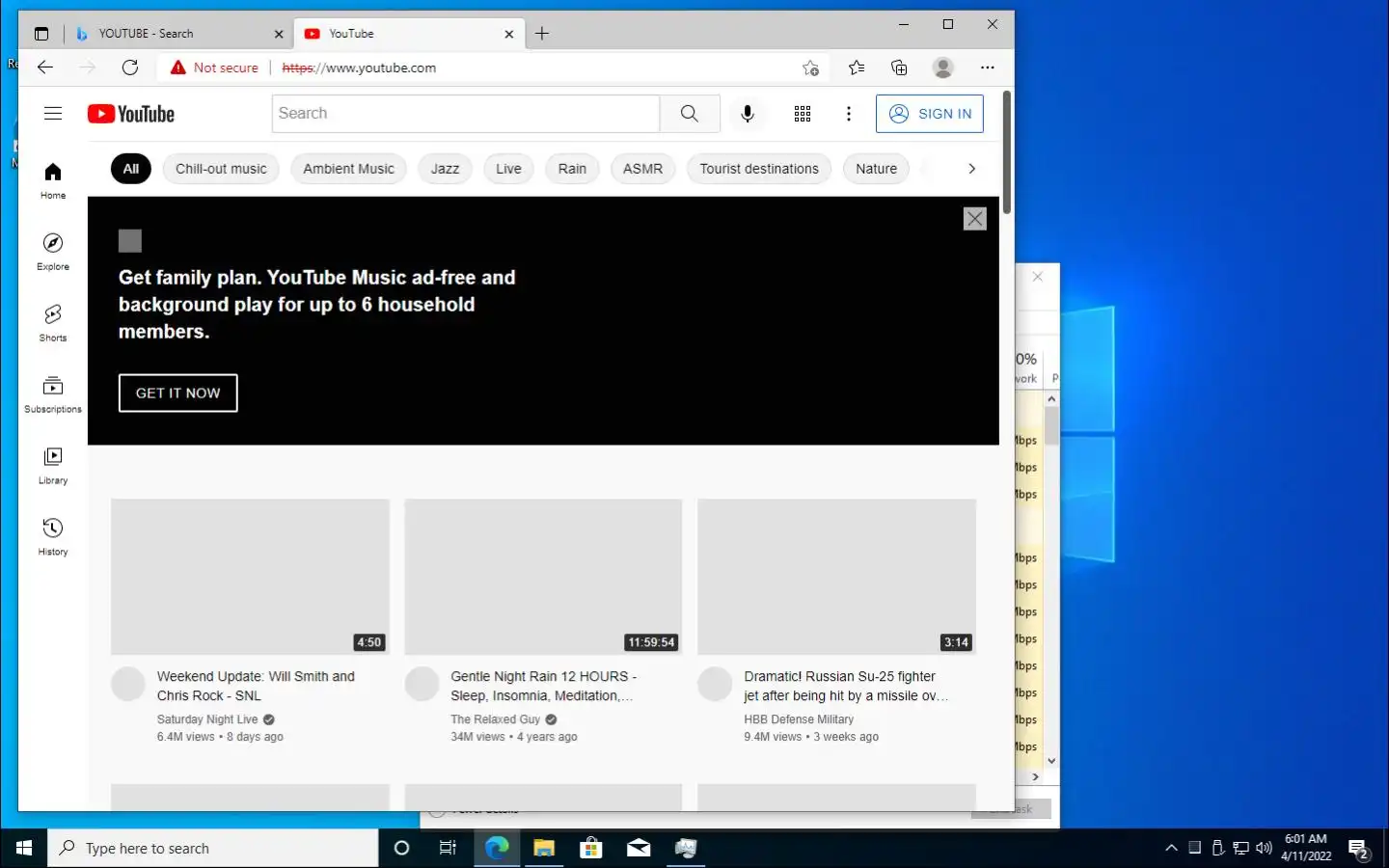The height and width of the screenshot is (868, 1389).
Task: Open the Windows Start menu
Action: click(24, 848)
